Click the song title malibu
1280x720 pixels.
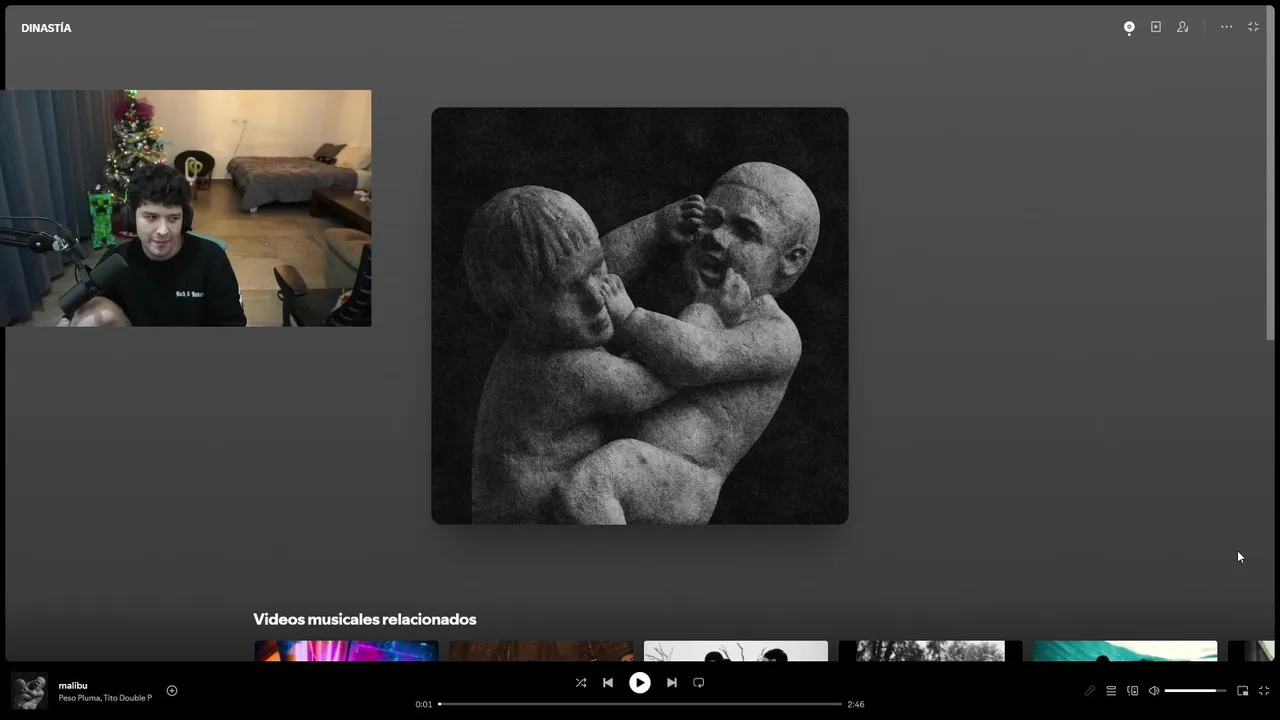73,686
